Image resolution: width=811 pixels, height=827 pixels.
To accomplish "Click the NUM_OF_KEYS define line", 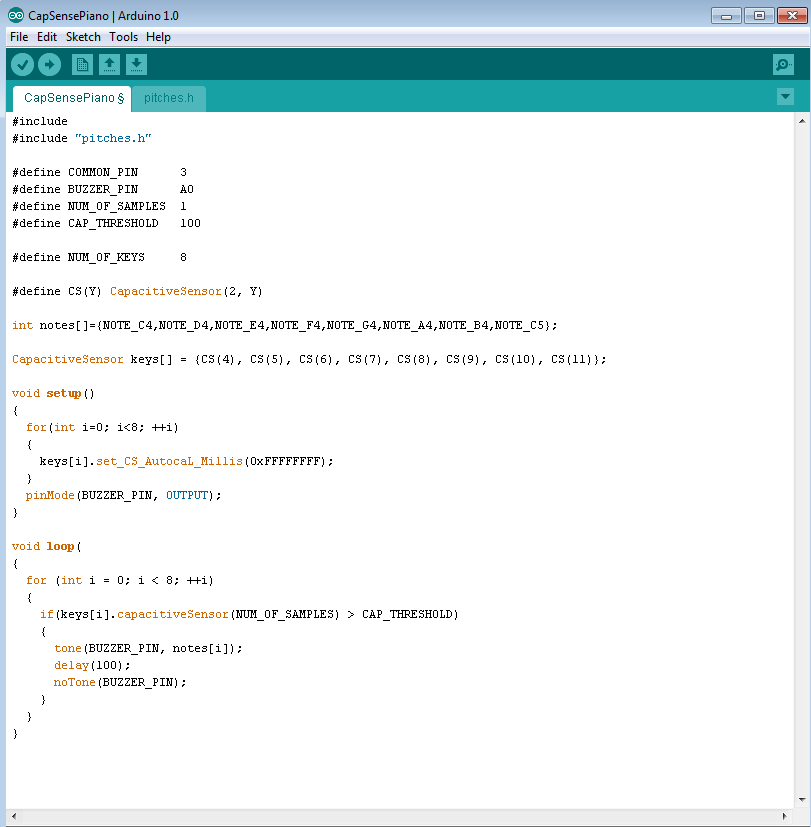I will (99, 257).
